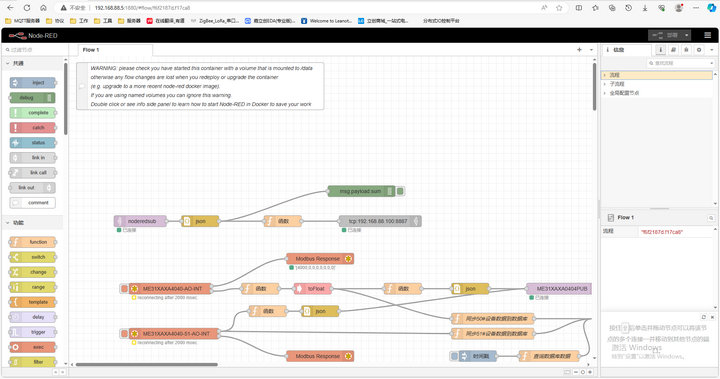Click the zoom in icon in footer

pos(590,372)
